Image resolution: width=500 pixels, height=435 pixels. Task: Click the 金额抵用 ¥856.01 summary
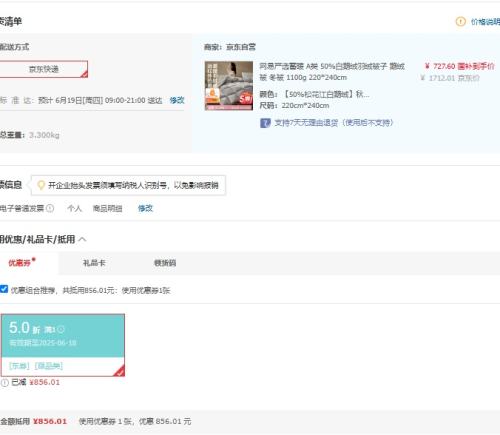click(x=33, y=421)
